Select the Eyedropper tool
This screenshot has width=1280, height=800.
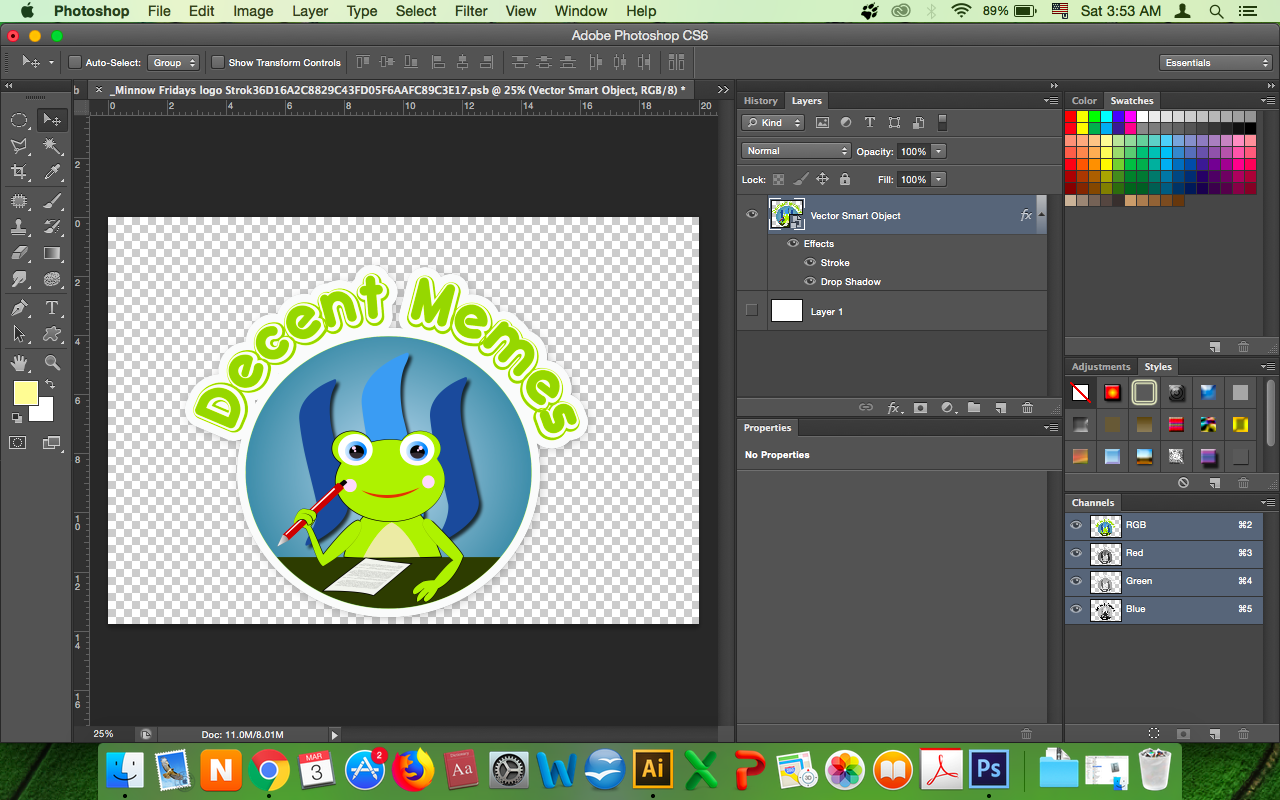click(x=52, y=174)
